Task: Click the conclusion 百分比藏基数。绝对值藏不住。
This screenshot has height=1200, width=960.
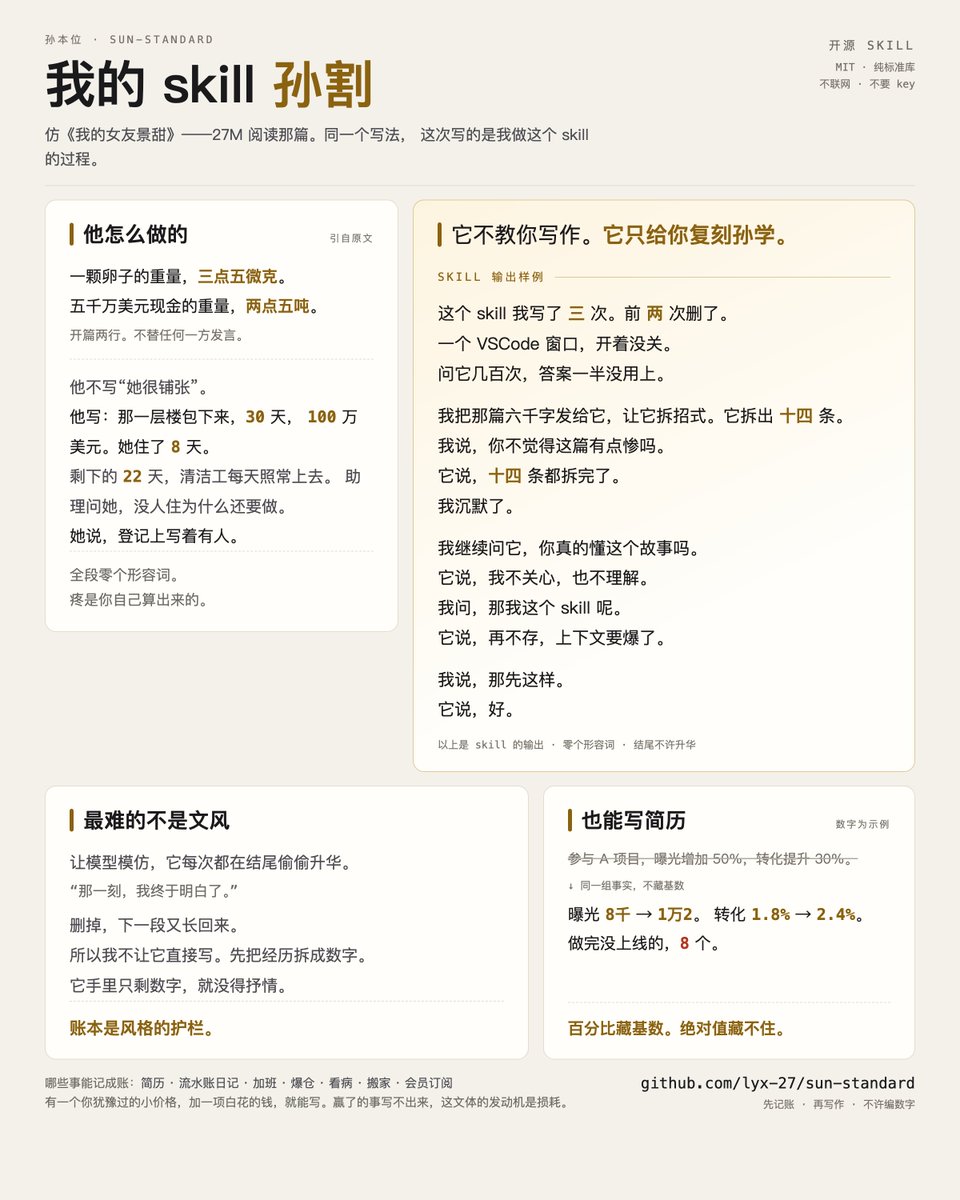Action: click(676, 1028)
